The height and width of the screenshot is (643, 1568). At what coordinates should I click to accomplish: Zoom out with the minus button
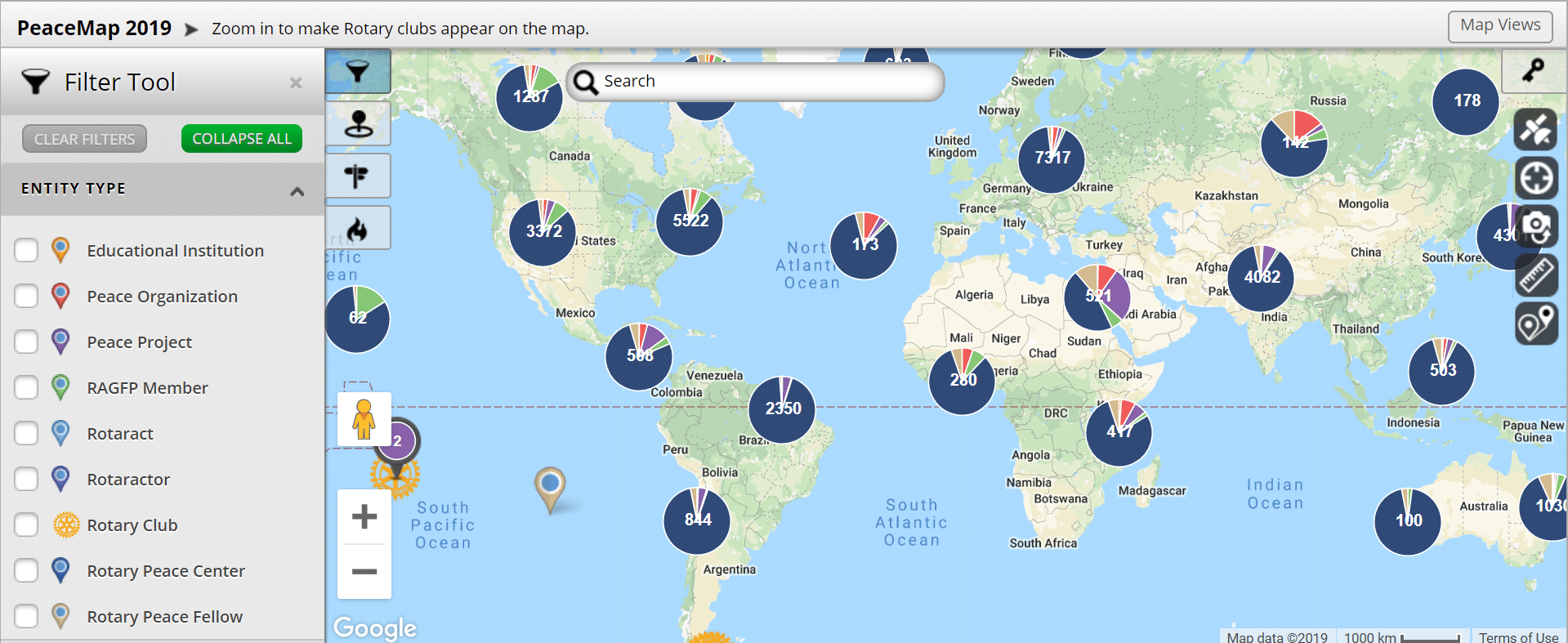[x=364, y=571]
